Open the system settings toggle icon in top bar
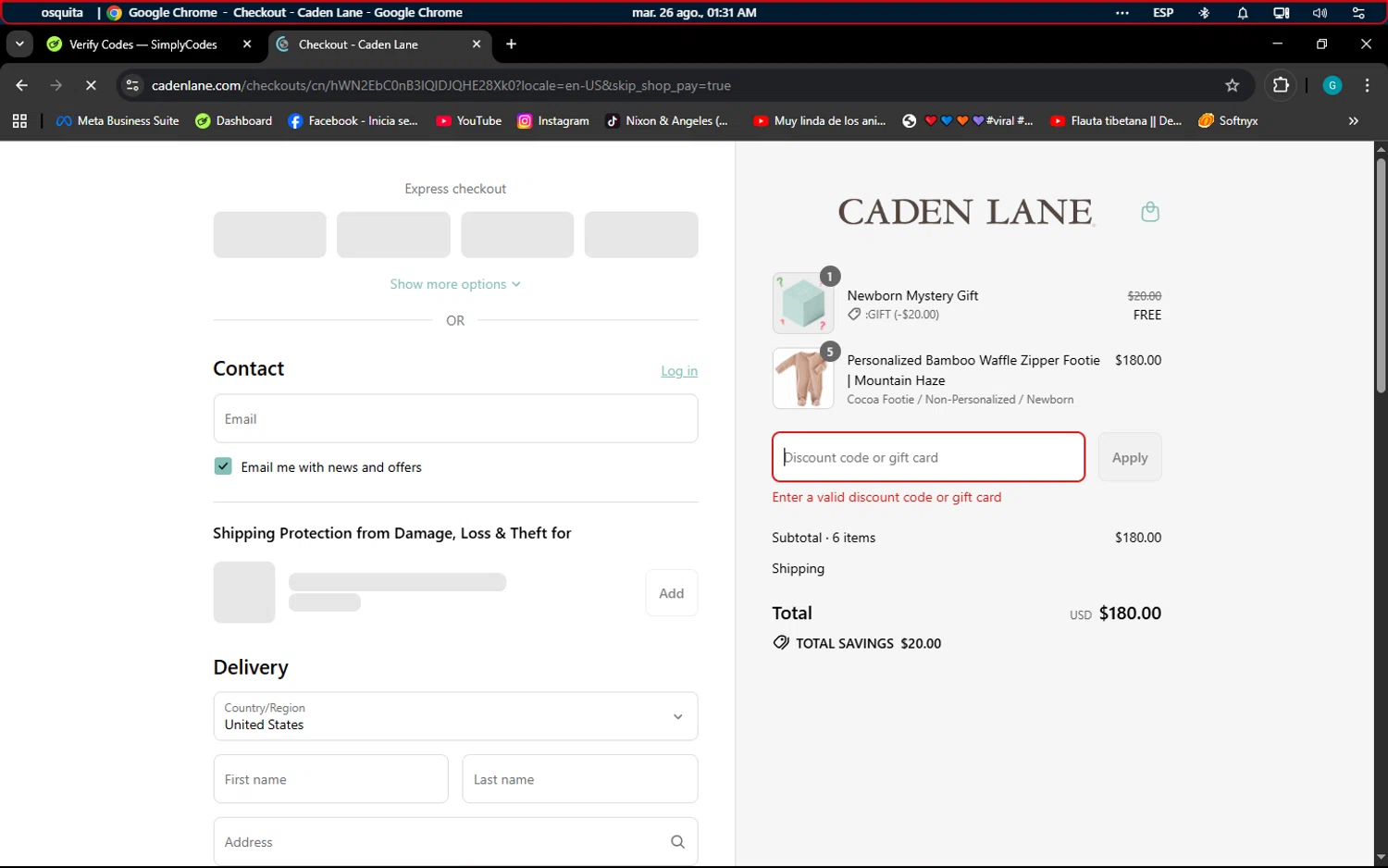 1358,13
